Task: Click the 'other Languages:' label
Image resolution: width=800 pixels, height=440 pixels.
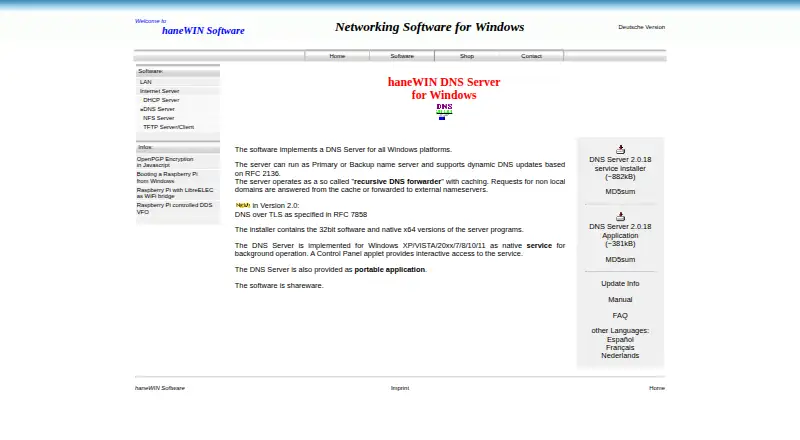Action: pyautogui.click(x=620, y=331)
